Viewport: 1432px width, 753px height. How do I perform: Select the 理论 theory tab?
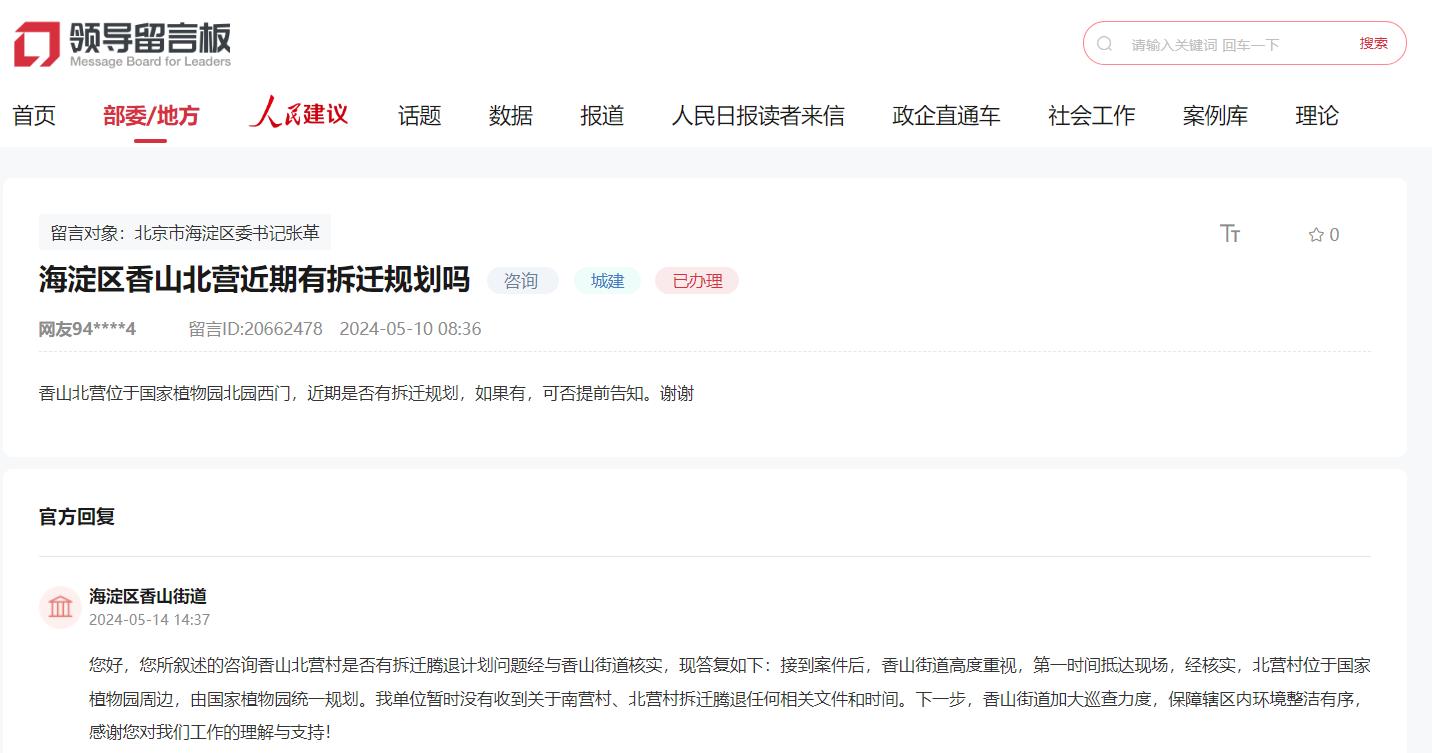(x=1317, y=116)
